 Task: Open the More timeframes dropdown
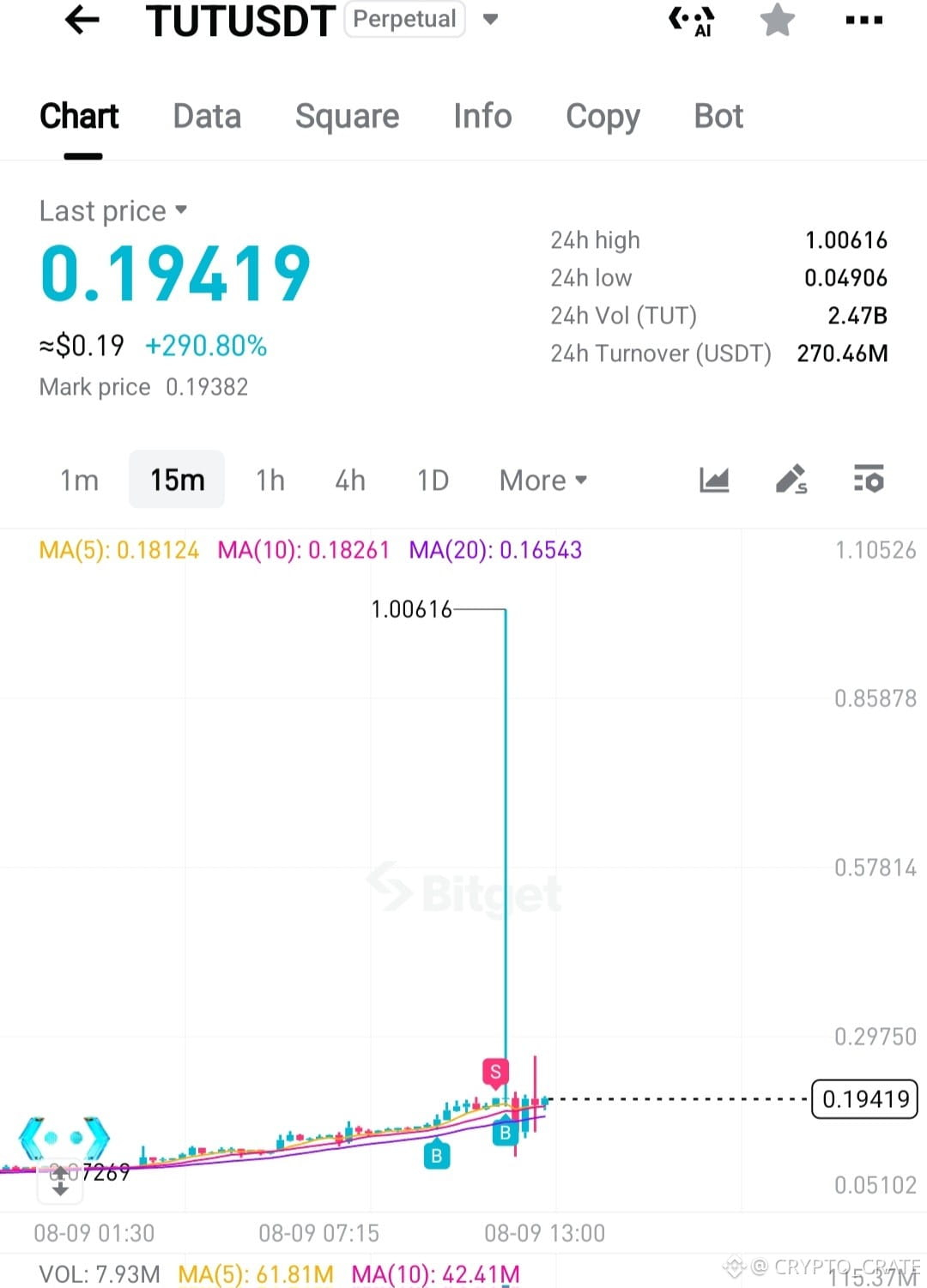pyautogui.click(x=543, y=480)
